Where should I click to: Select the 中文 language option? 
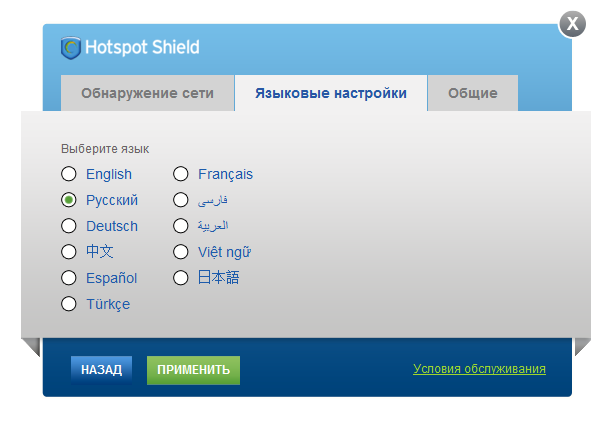[69, 252]
